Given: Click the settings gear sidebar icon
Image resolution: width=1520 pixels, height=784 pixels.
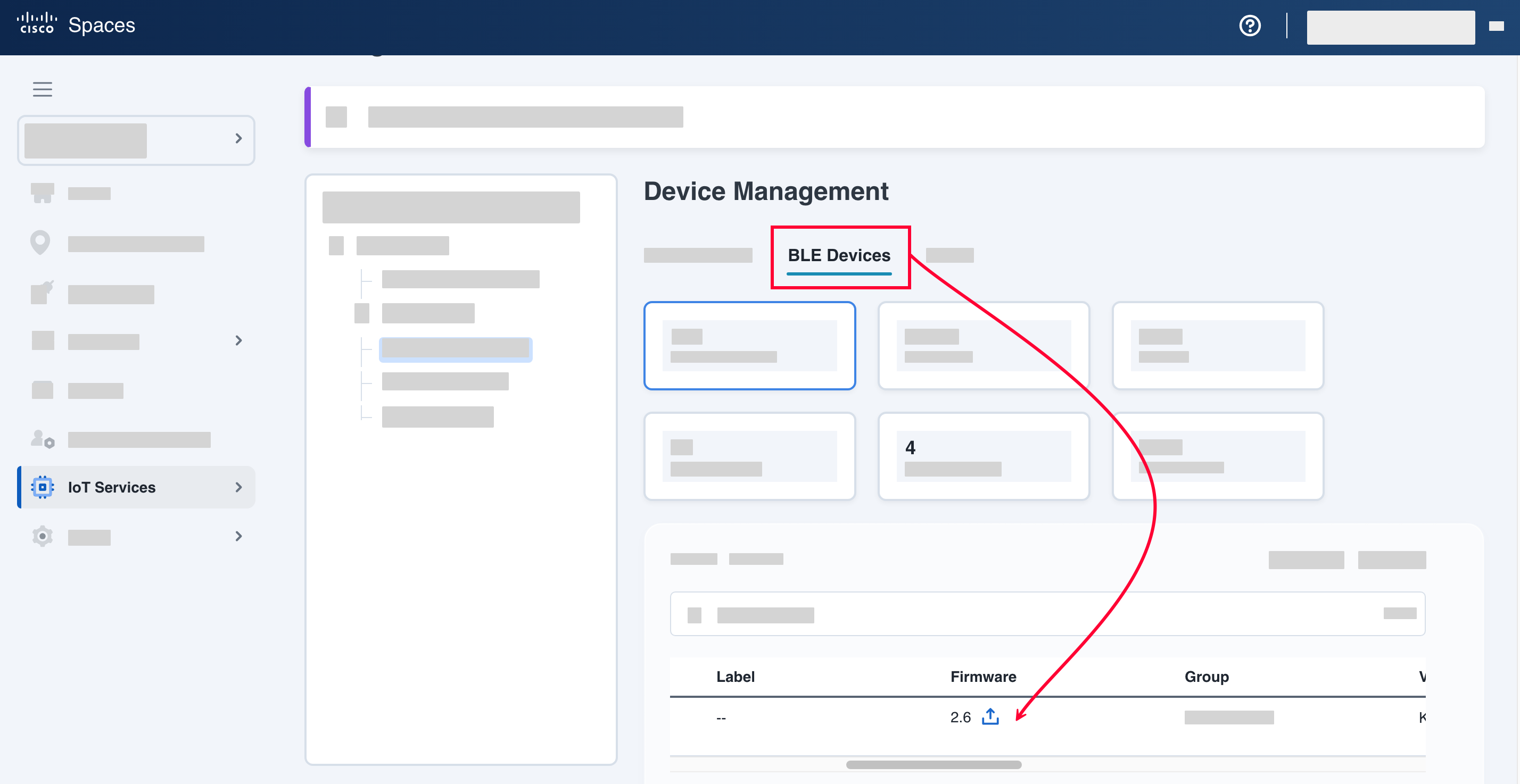Looking at the screenshot, I should pyautogui.click(x=43, y=536).
